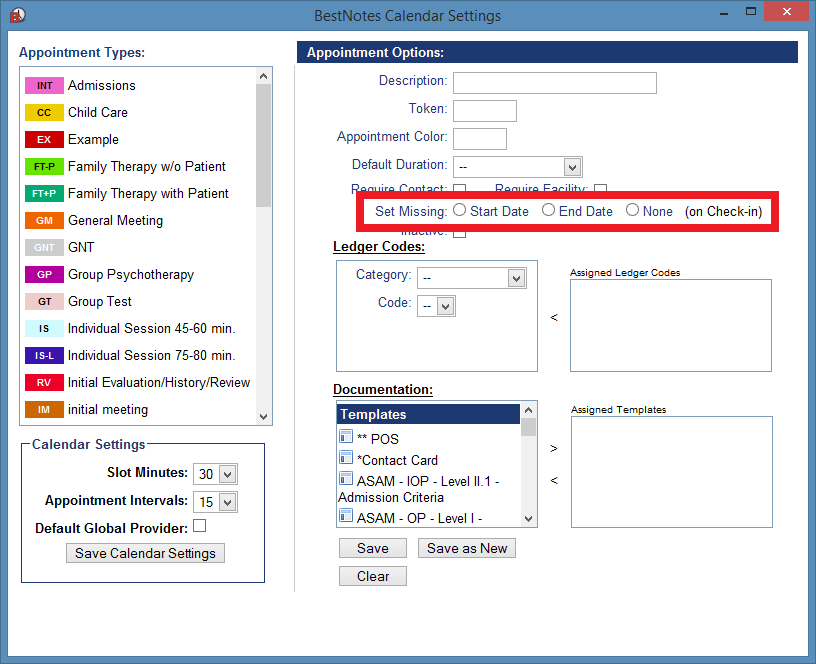Click the CC Child Care tag
Screen dimensions: 816x664
pos(44,112)
